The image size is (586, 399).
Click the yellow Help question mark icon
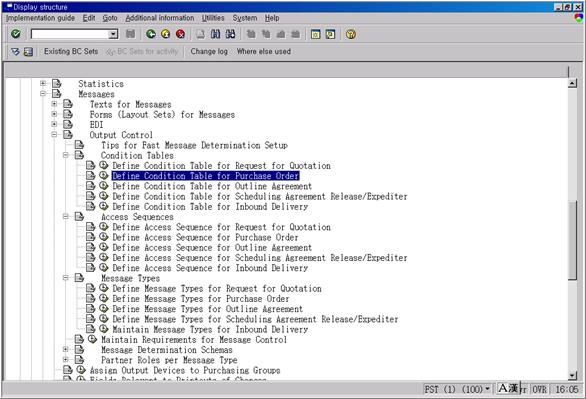[351, 34]
